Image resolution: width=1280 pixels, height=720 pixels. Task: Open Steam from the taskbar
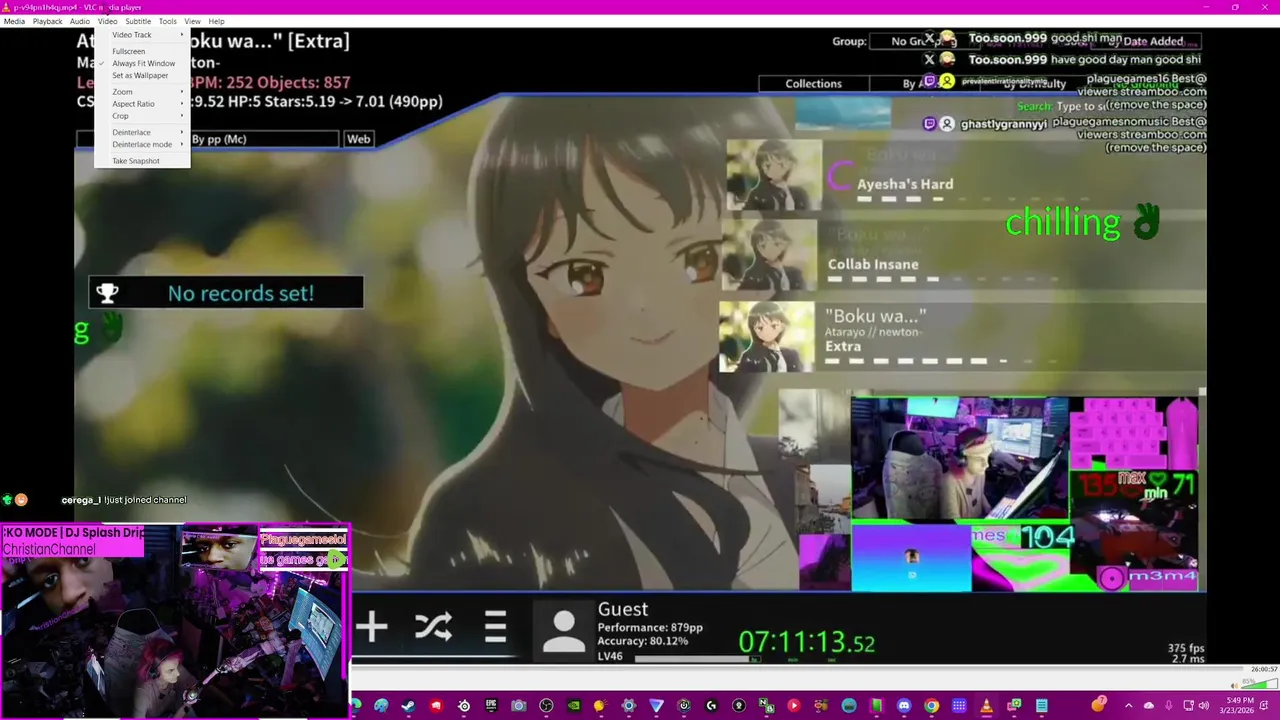(x=408, y=706)
